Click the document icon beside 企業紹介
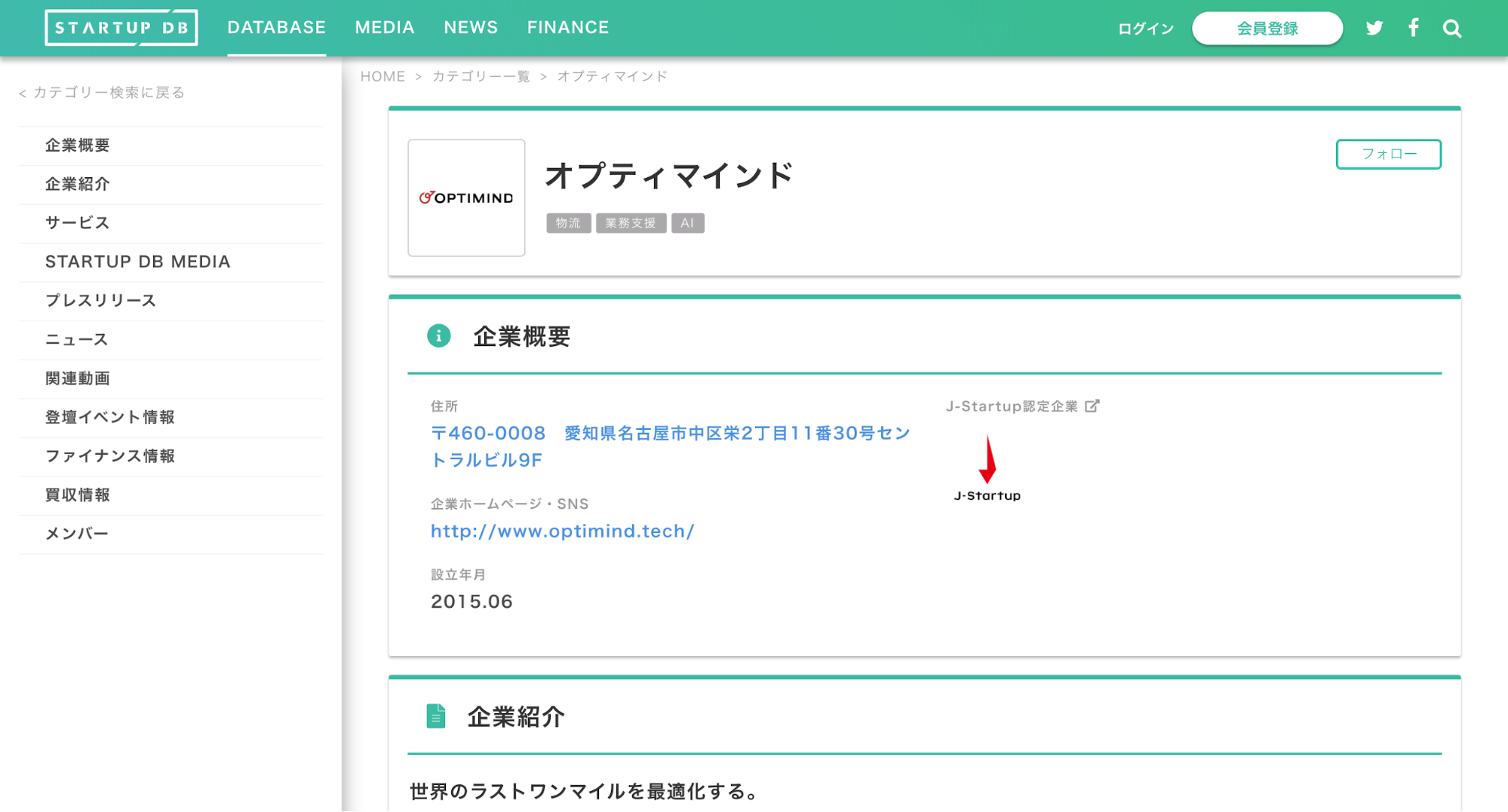The height and width of the screenshot is (812, 1508). point(436,716)
